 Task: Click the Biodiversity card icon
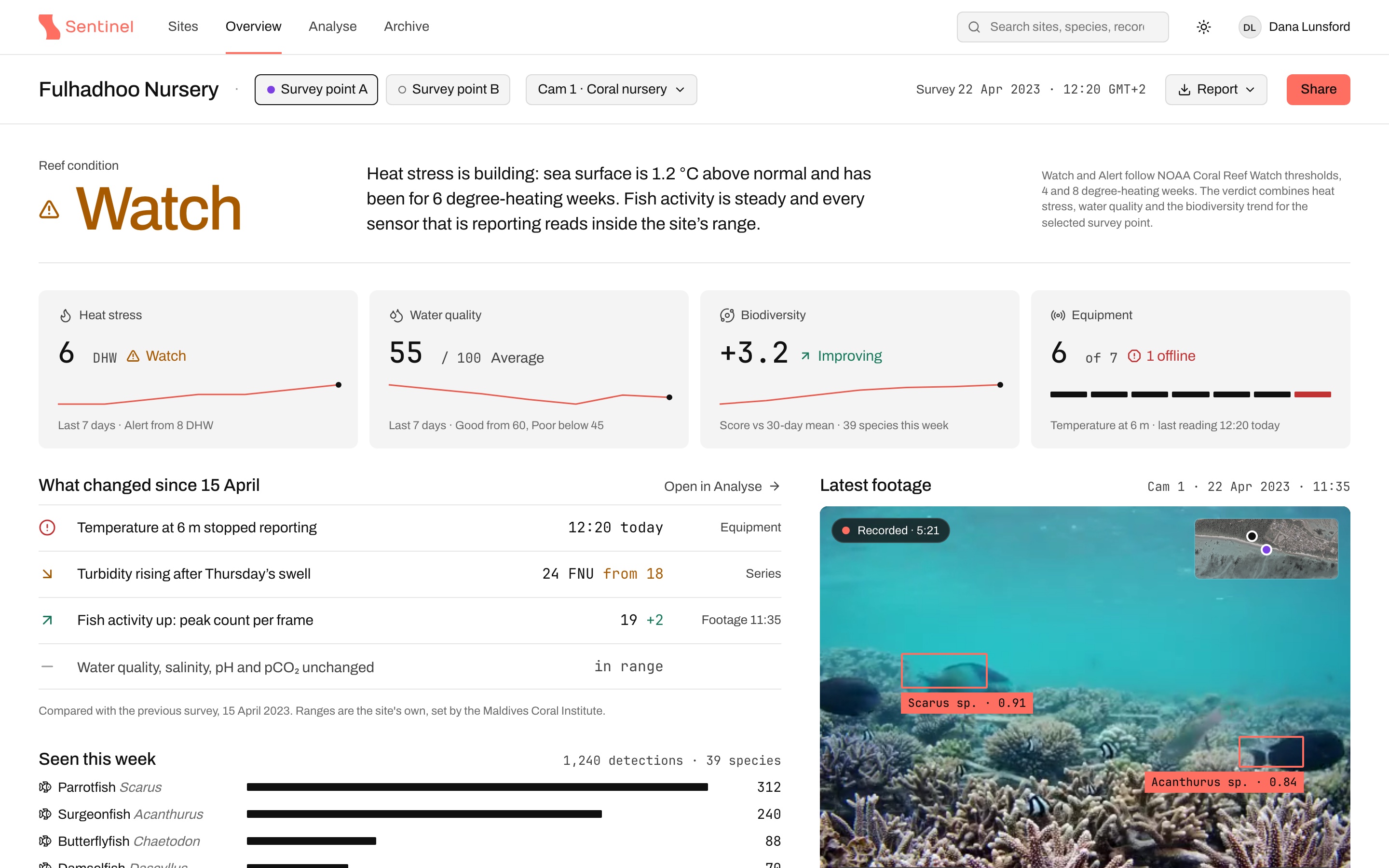coord(727,315)
